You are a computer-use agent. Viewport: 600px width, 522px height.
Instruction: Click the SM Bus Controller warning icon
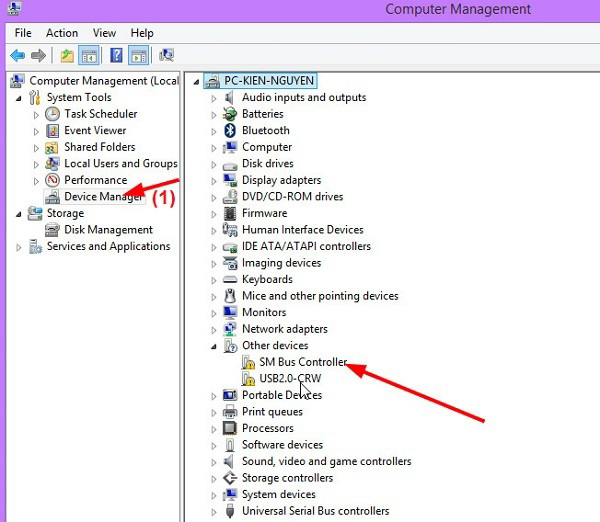point(249,362)
